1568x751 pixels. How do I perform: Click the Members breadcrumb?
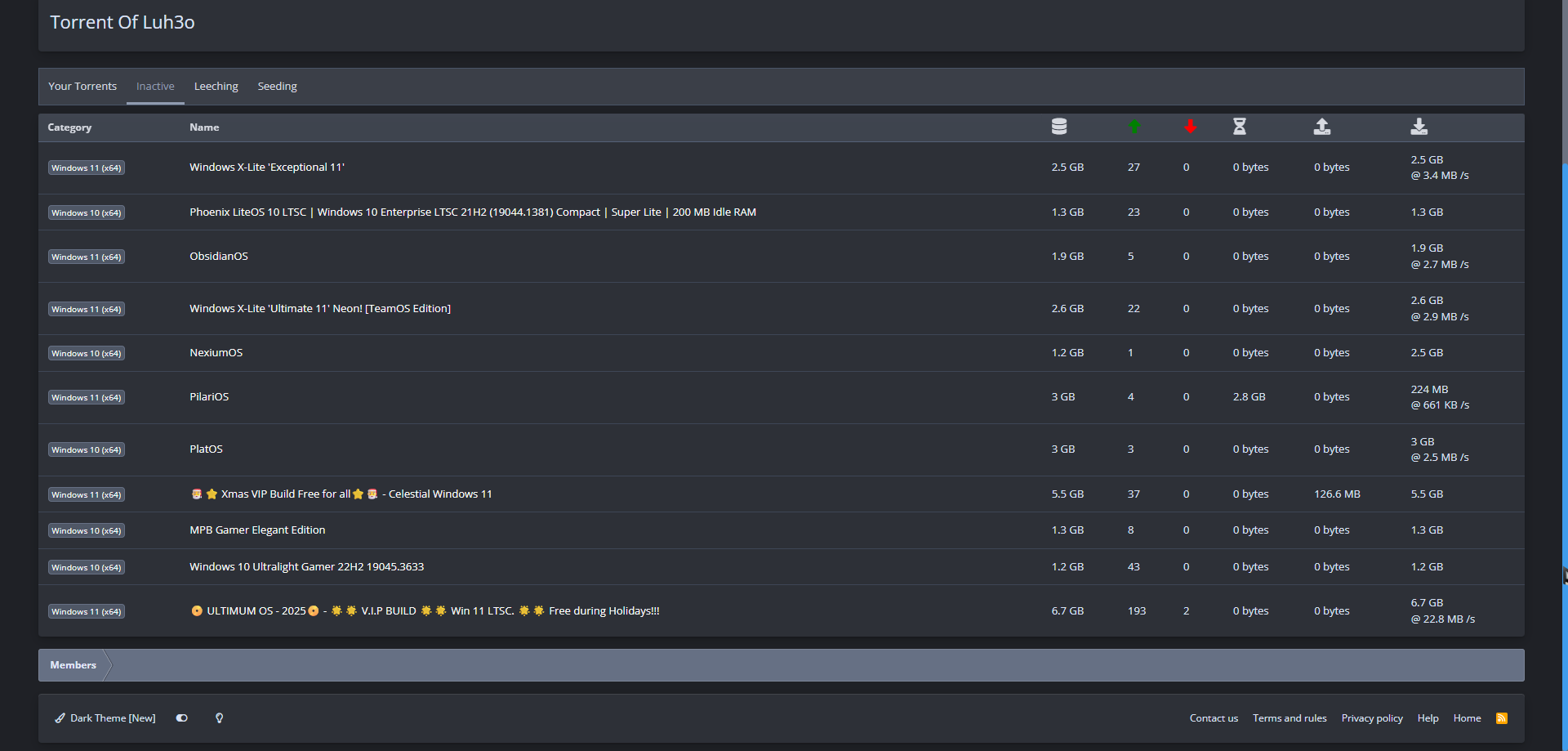[73, 665]
